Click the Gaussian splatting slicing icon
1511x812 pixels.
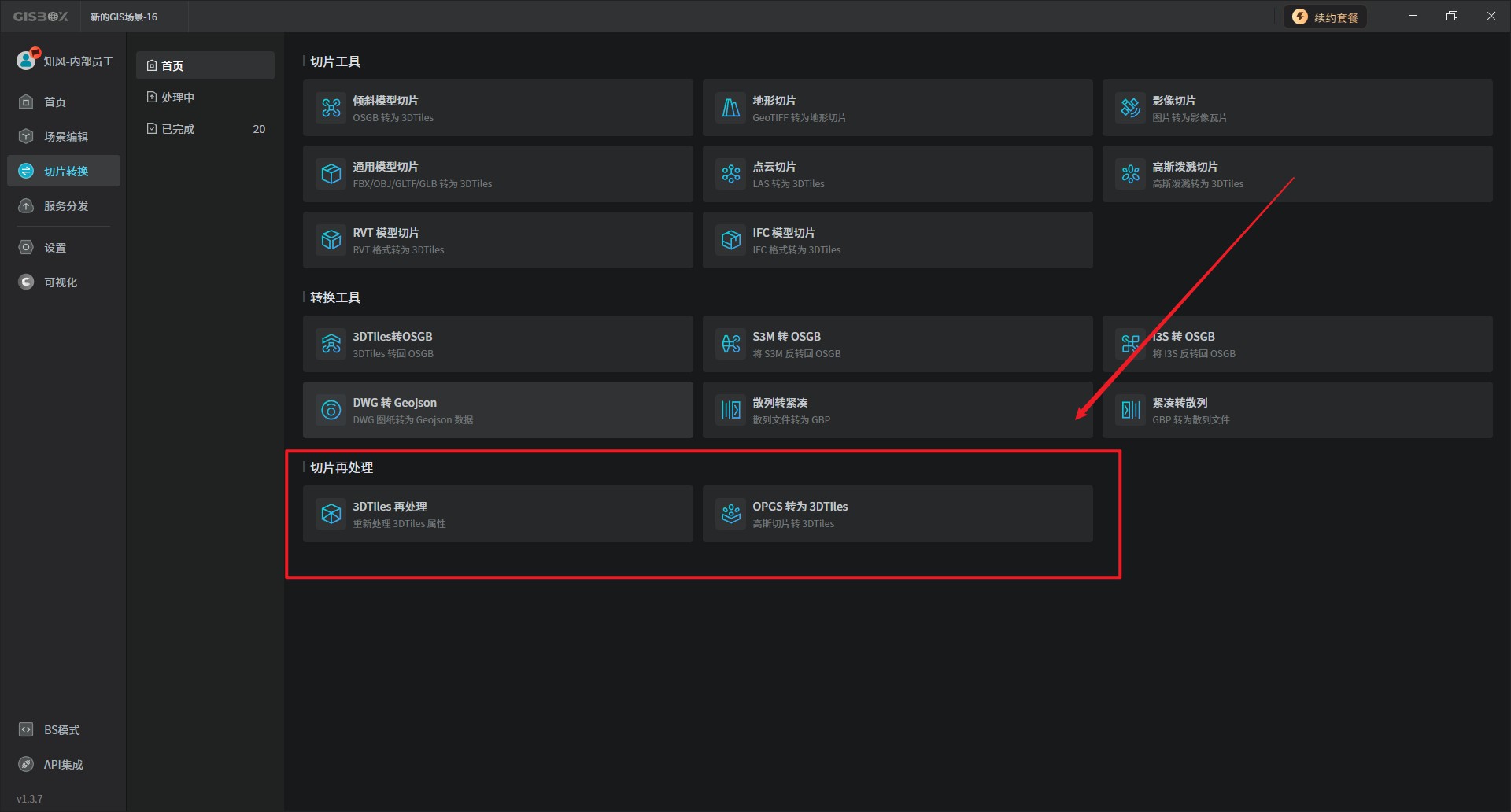pyautogui.click(x=1131, y=174)
